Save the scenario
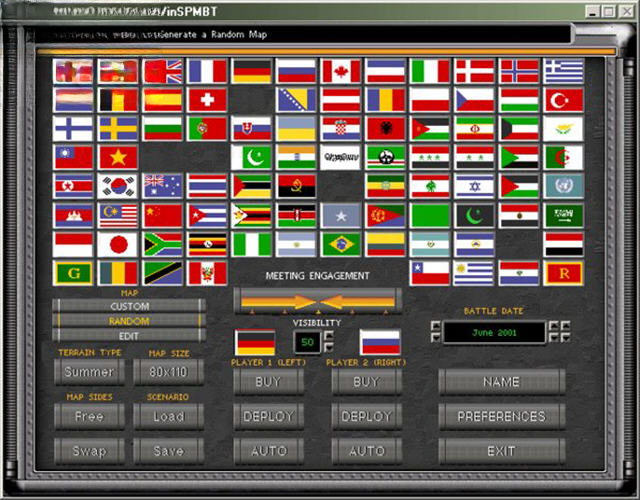The height and width of the screenshot is (500, 640). tap(169, 451)
